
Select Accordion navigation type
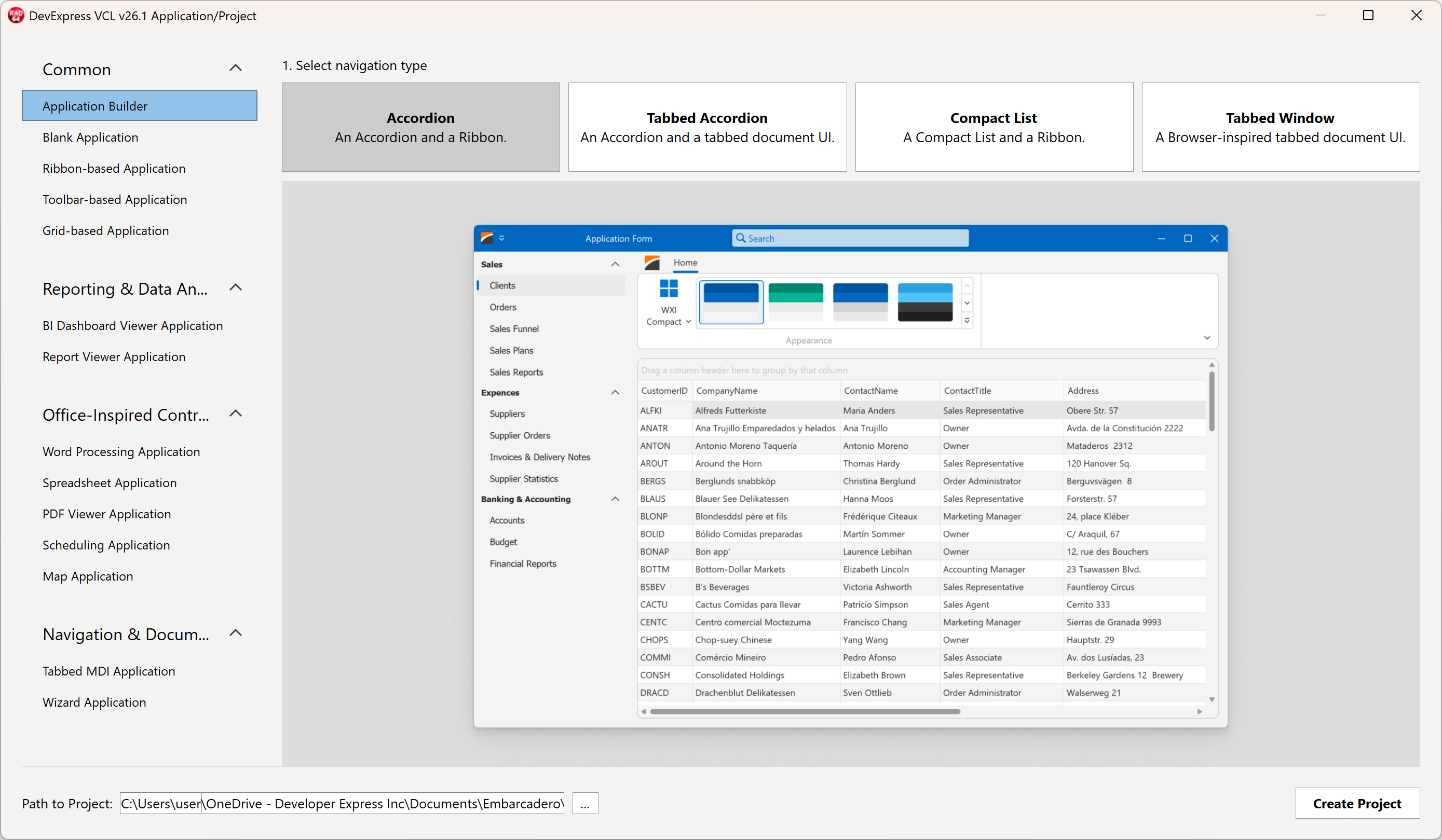click(x=420, y=127)
